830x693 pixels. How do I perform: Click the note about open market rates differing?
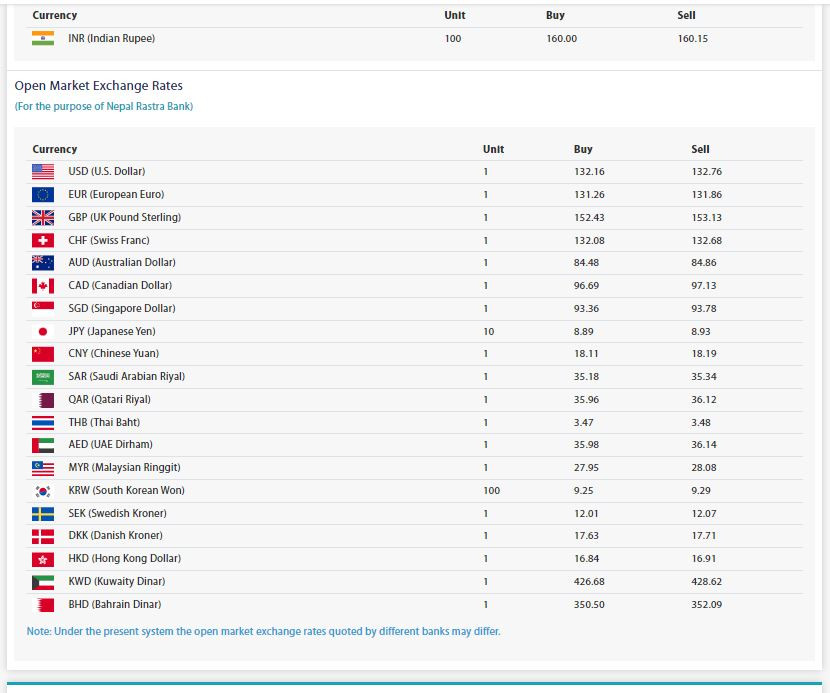(263, 631)
